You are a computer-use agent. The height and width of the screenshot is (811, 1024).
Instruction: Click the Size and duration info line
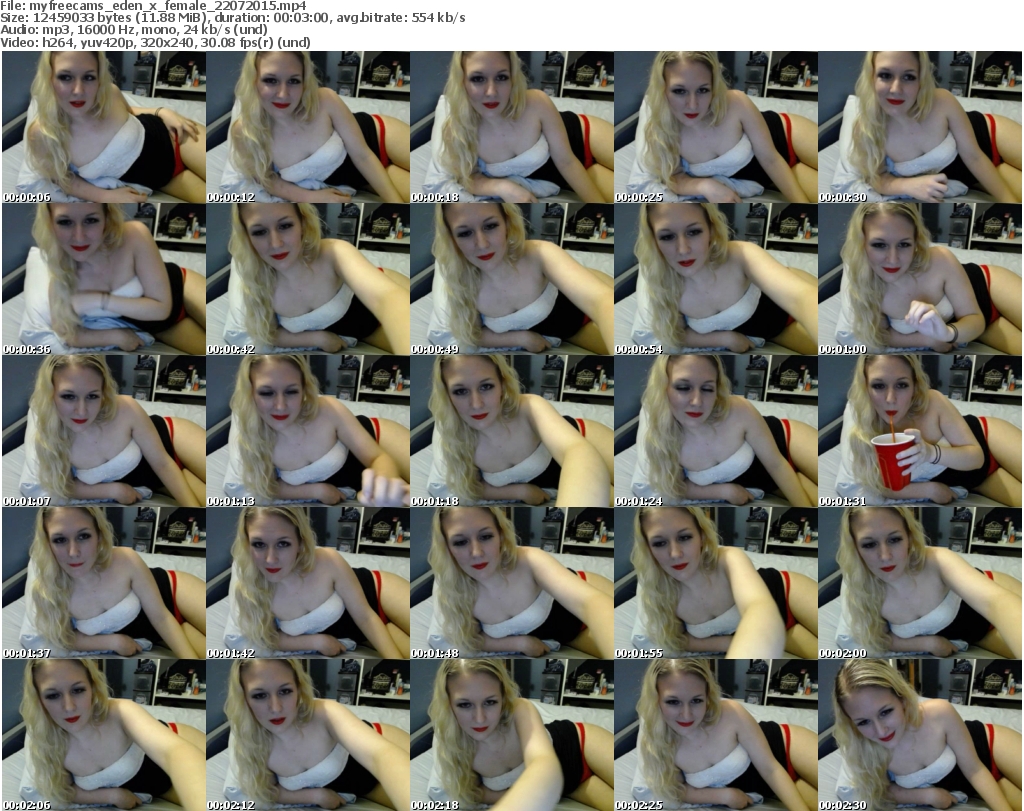[233, 18]
